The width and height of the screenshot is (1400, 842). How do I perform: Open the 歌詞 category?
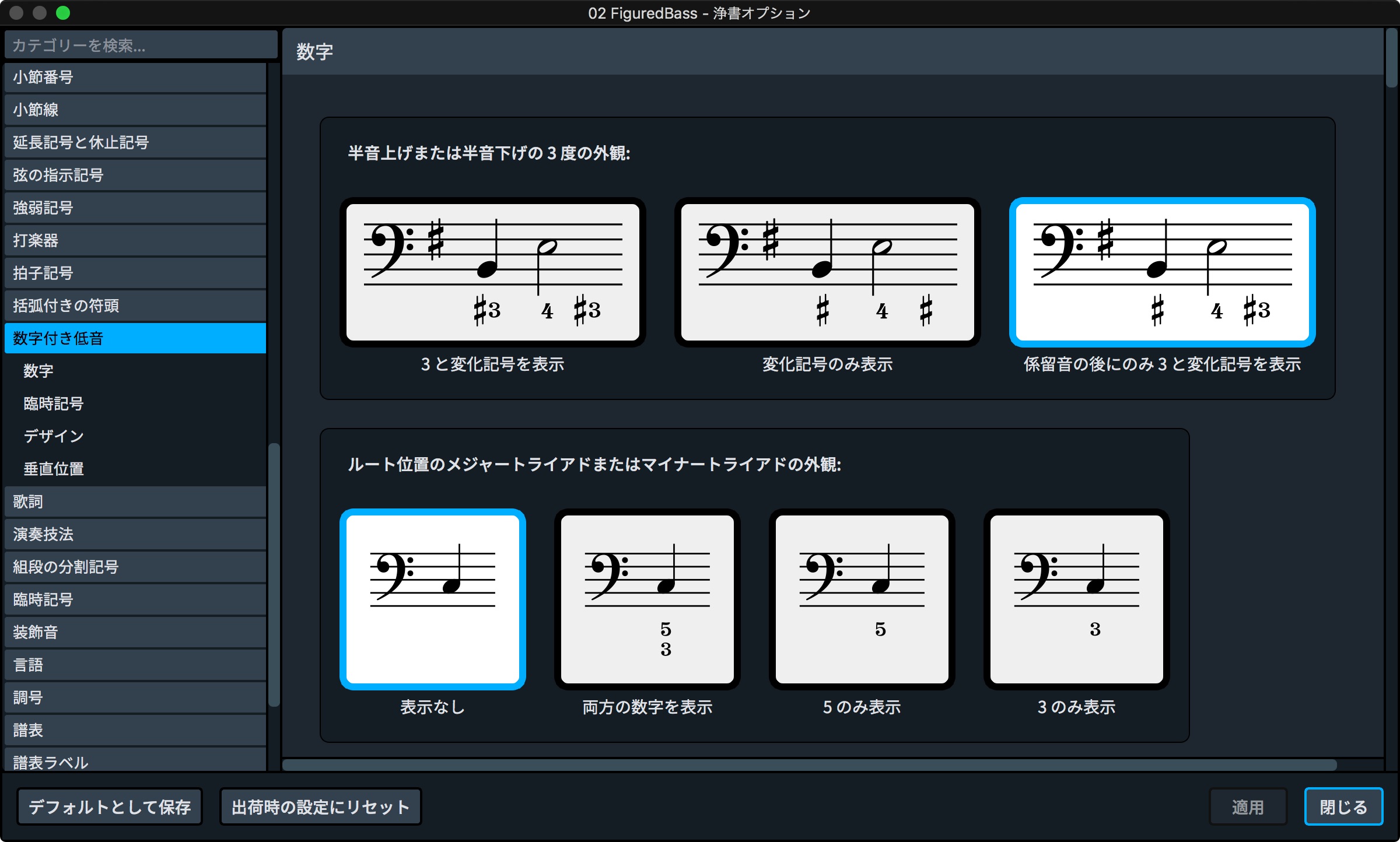click(135, 501)
